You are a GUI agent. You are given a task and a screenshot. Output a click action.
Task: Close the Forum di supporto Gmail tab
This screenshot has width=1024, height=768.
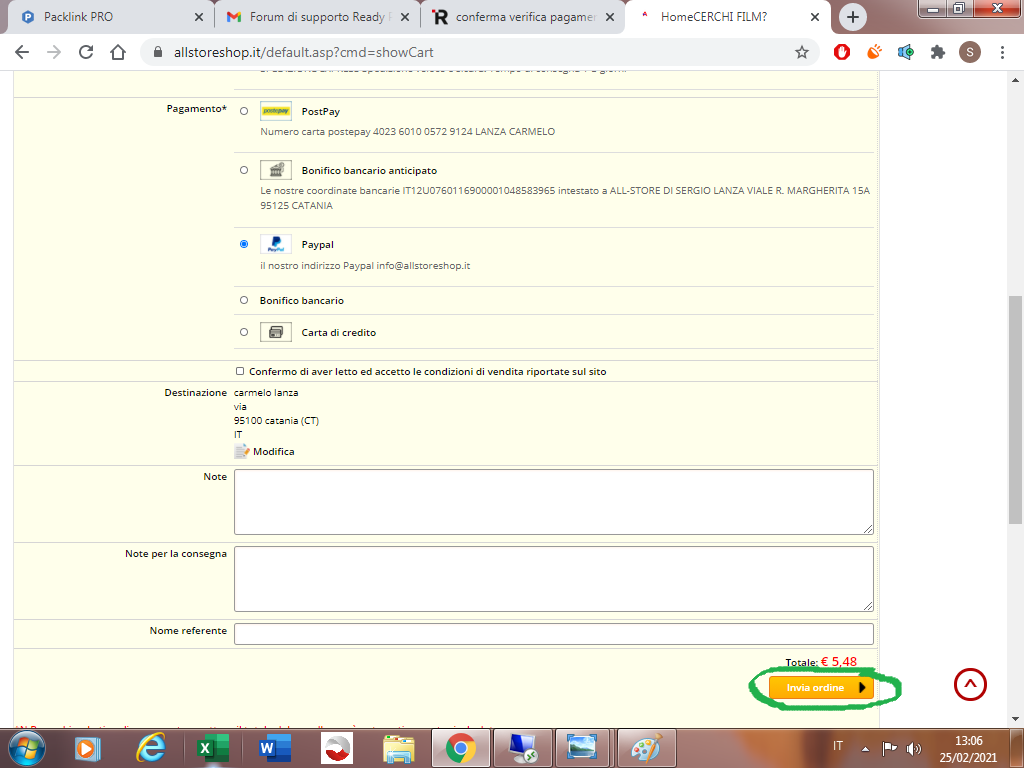click(405, 17)
